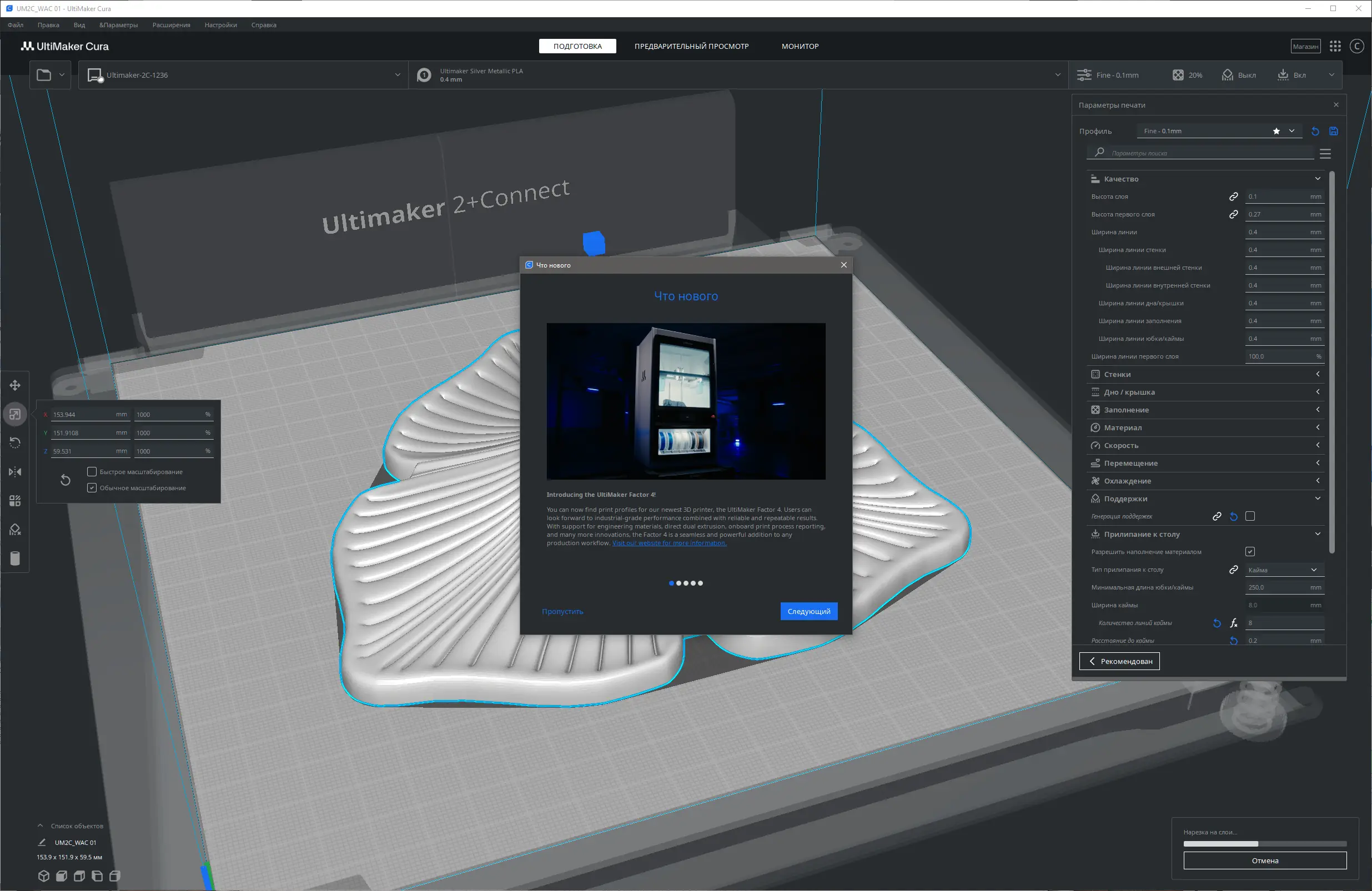
Task: Click the slicing progress bar
Action: [1264, 844]
